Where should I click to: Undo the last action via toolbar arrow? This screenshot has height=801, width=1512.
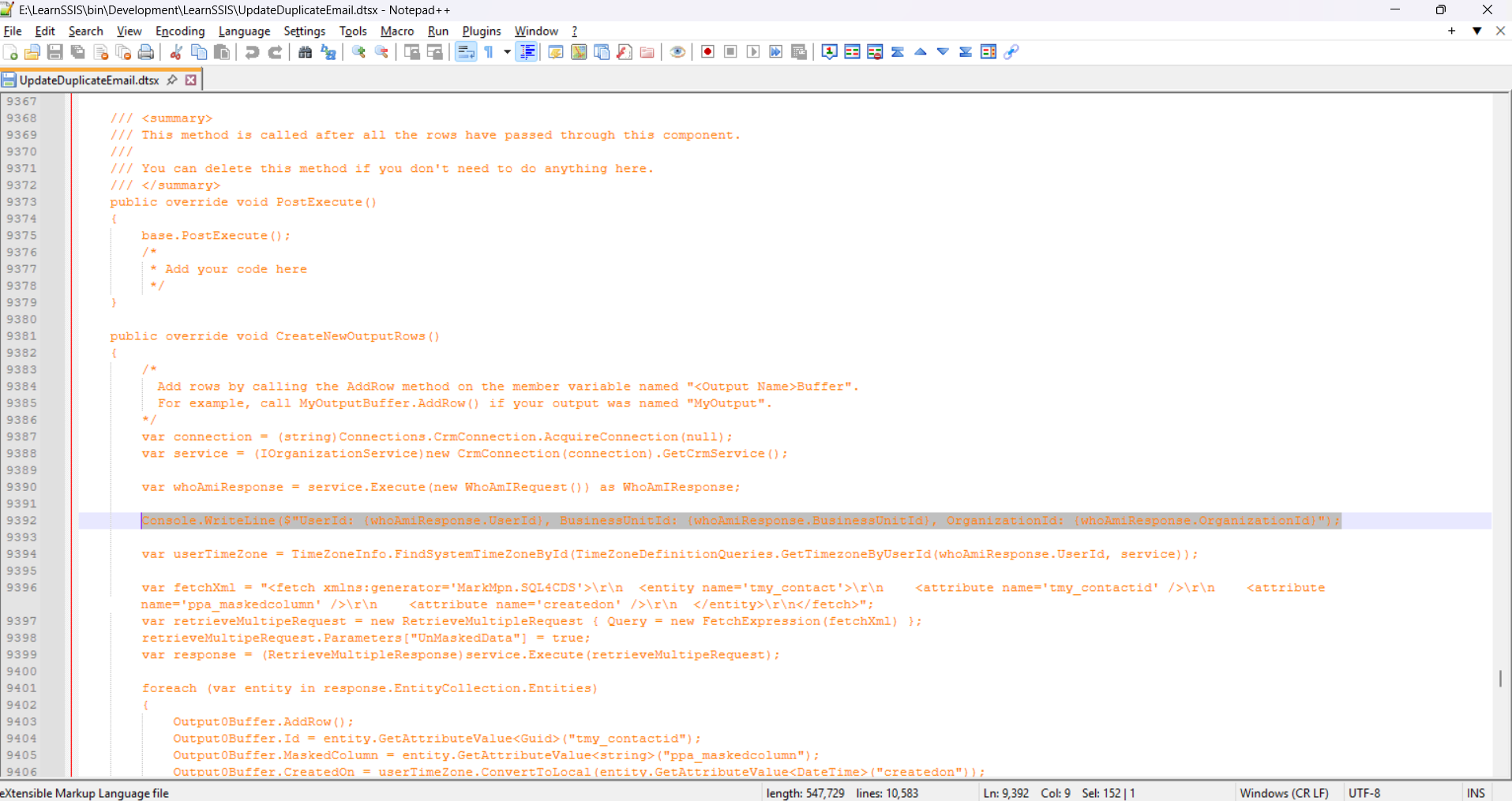(x=252, y=52)
